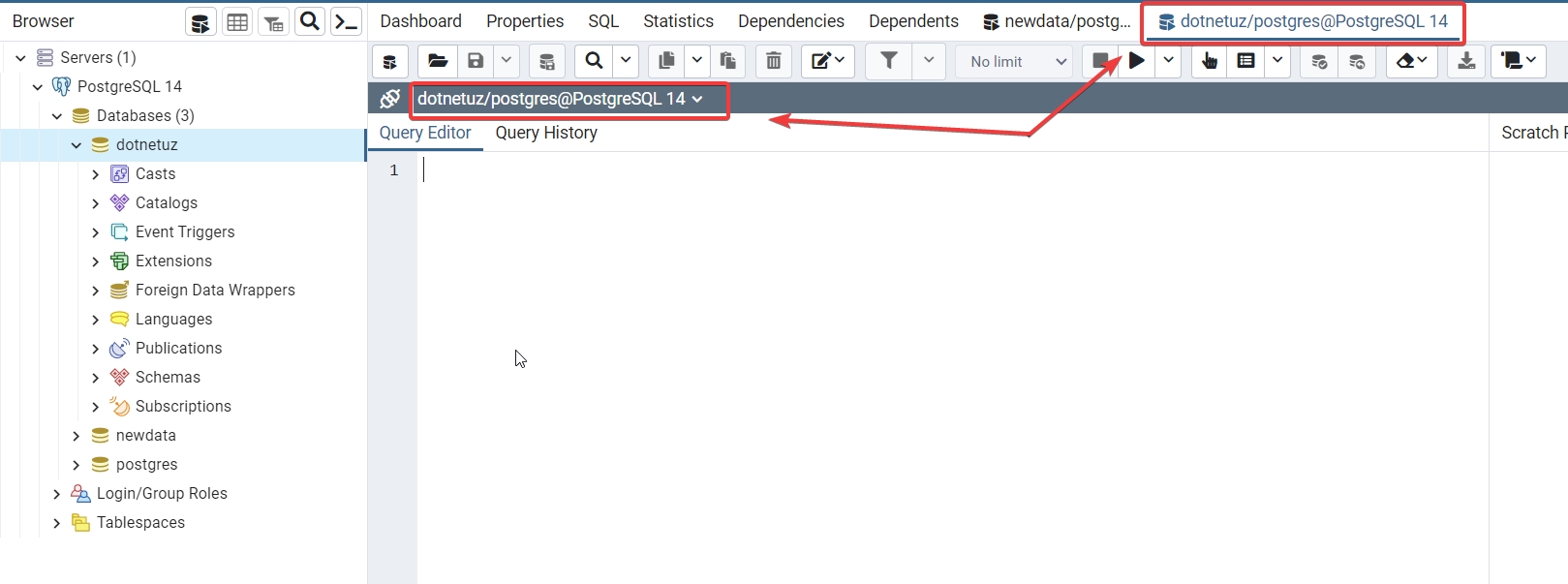1568x584 pixels.
Task: Click the Query Tool icon in Browser panel
Action: click(x=200, y=21)
